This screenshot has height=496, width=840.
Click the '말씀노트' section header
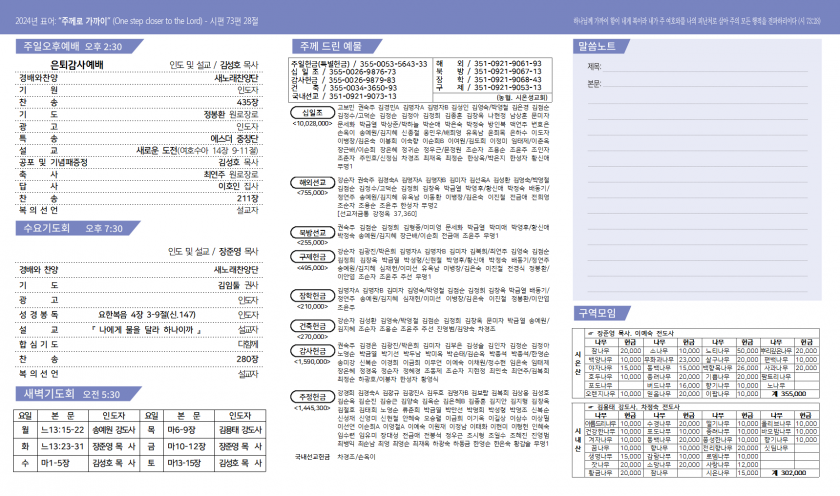(x=601, y=47)
